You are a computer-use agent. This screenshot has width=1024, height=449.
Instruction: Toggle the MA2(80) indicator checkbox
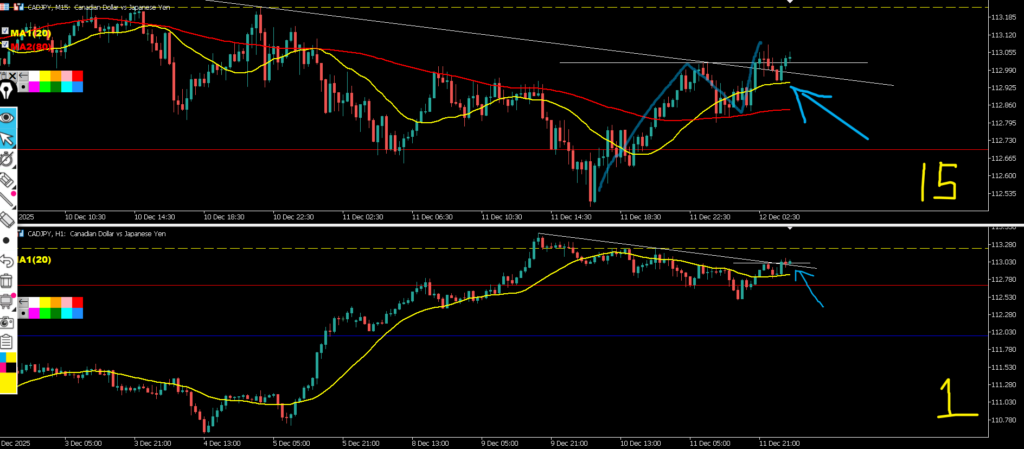[x=5, y=46]
